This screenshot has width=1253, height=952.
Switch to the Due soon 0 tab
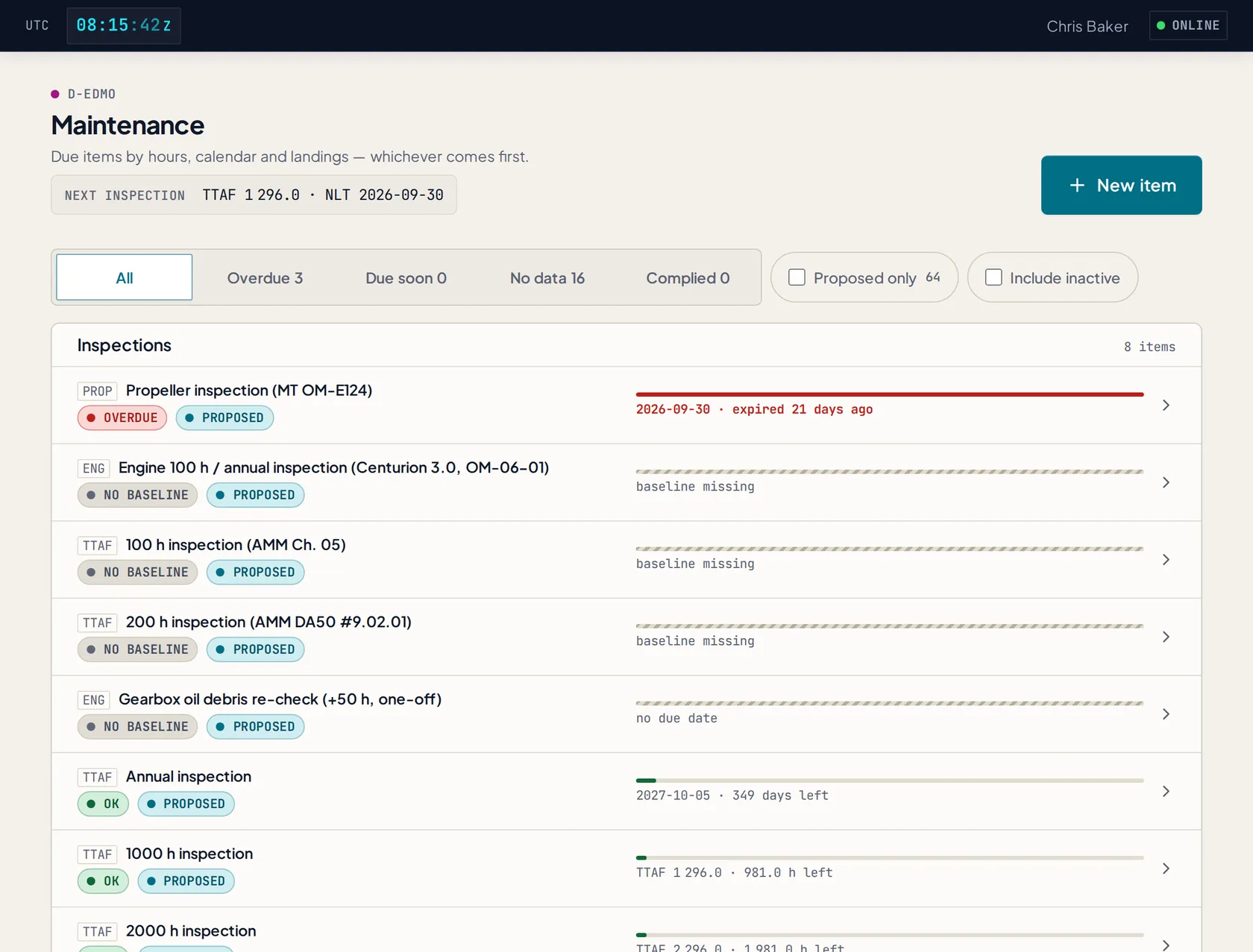click(406, 277)
